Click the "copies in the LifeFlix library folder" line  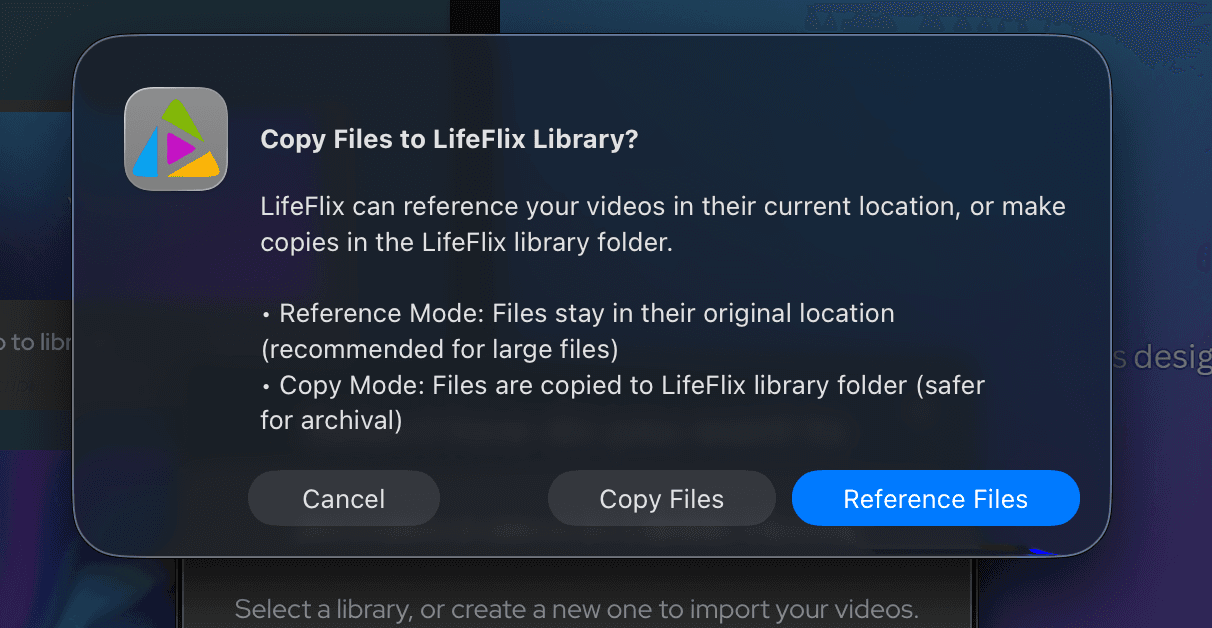click(x=466, y=243)
